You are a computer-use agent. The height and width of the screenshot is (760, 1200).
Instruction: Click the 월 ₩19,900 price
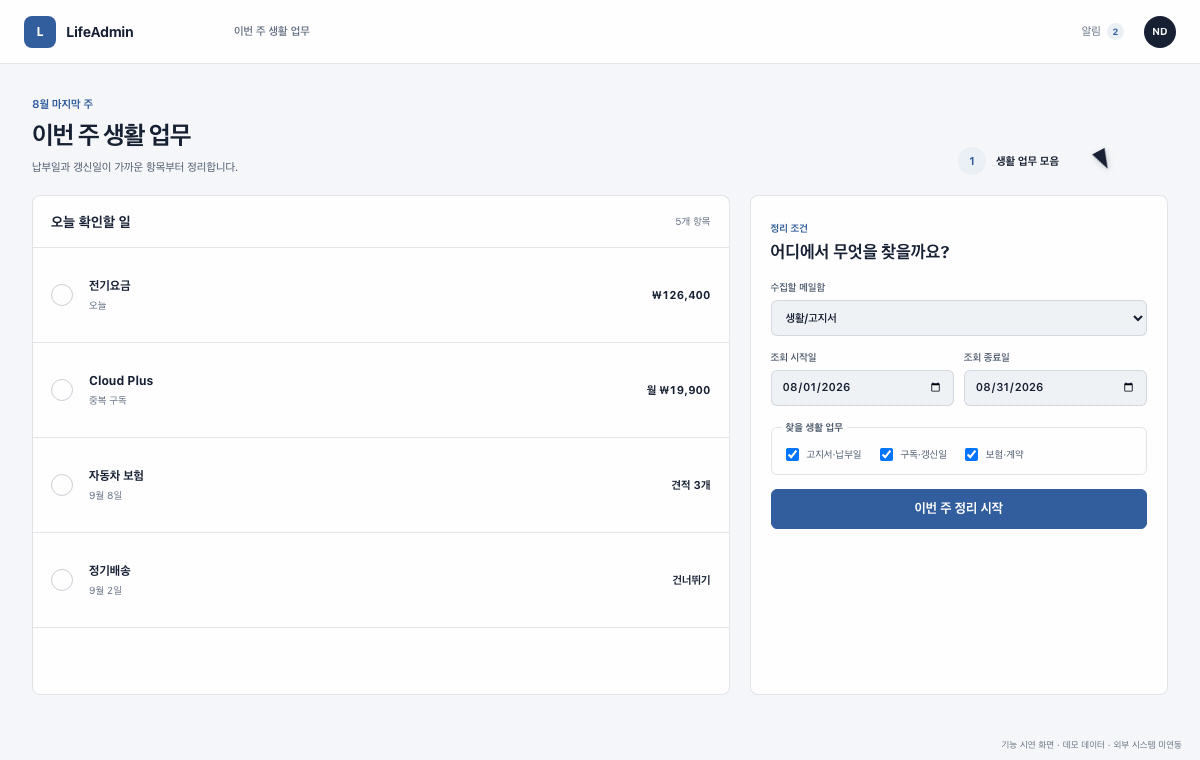pos(679,390)
